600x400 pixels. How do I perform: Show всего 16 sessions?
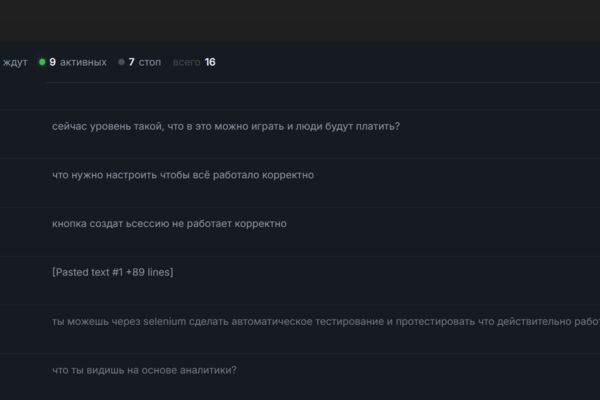pos(194,62)
